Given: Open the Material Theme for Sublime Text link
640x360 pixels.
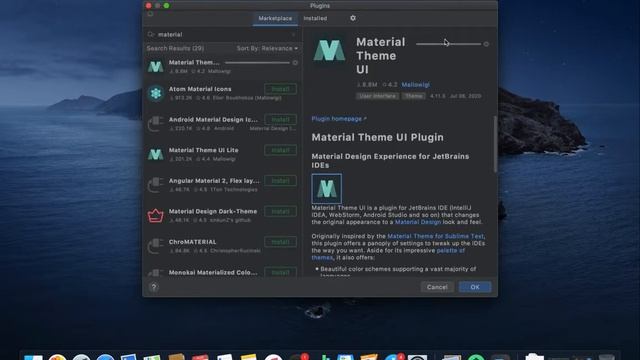Looking at the screenshot, I should click(436, 236).
